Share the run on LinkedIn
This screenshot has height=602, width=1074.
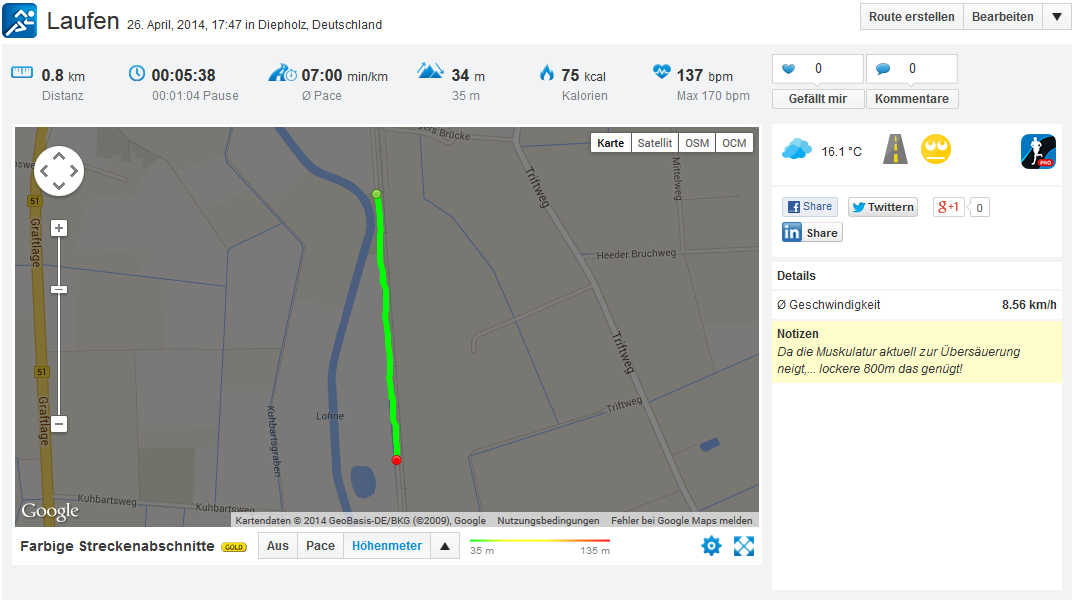(811, 233)
